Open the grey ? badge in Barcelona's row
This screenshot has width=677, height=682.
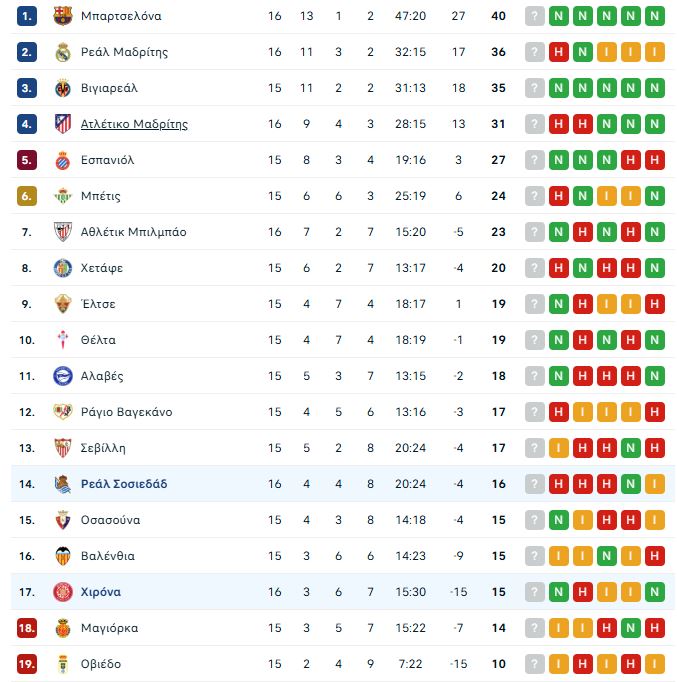[x=535, y=16]
